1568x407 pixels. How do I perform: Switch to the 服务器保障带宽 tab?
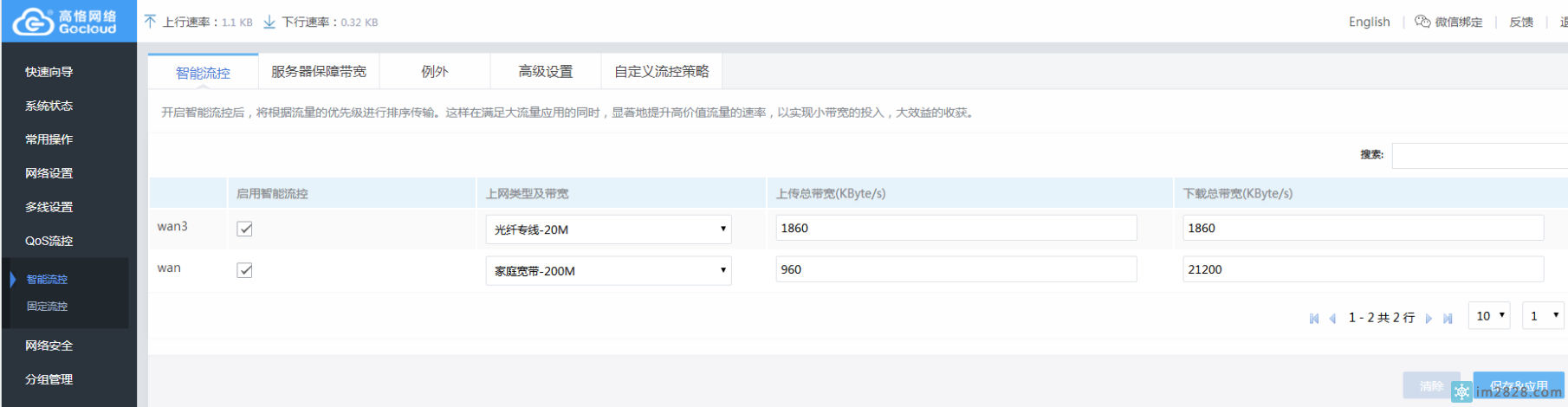click(319, 72)
